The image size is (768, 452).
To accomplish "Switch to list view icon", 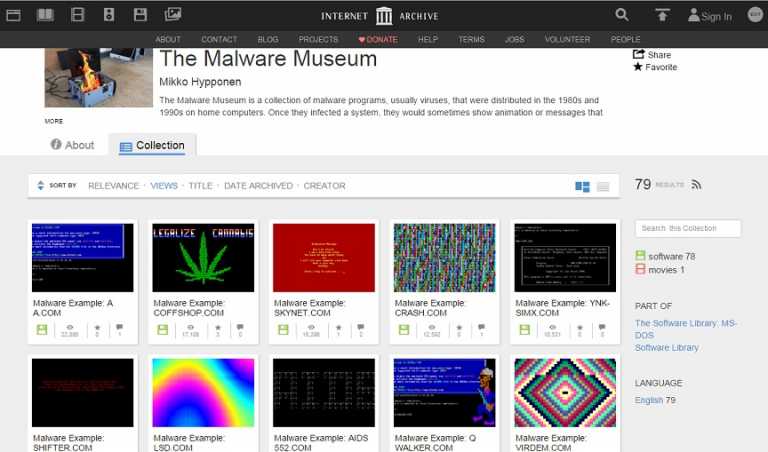I will pos(603,187).
